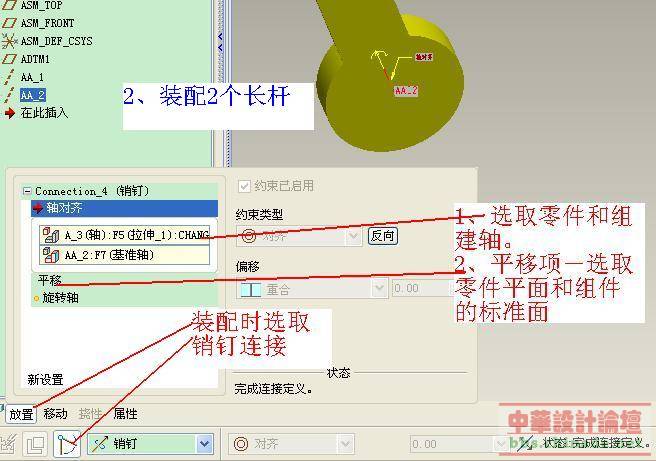Toggle convert constraints to connection icon
This screenshot has height=461, width=656.
click(67, 444)
